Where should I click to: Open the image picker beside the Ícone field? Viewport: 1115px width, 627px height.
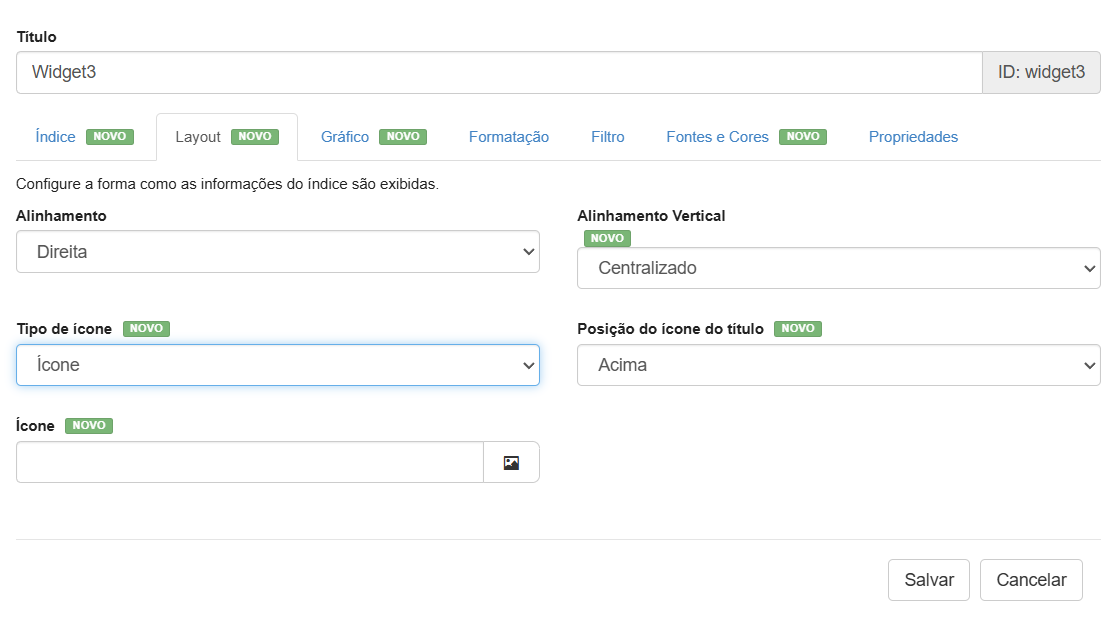point(511,462)
